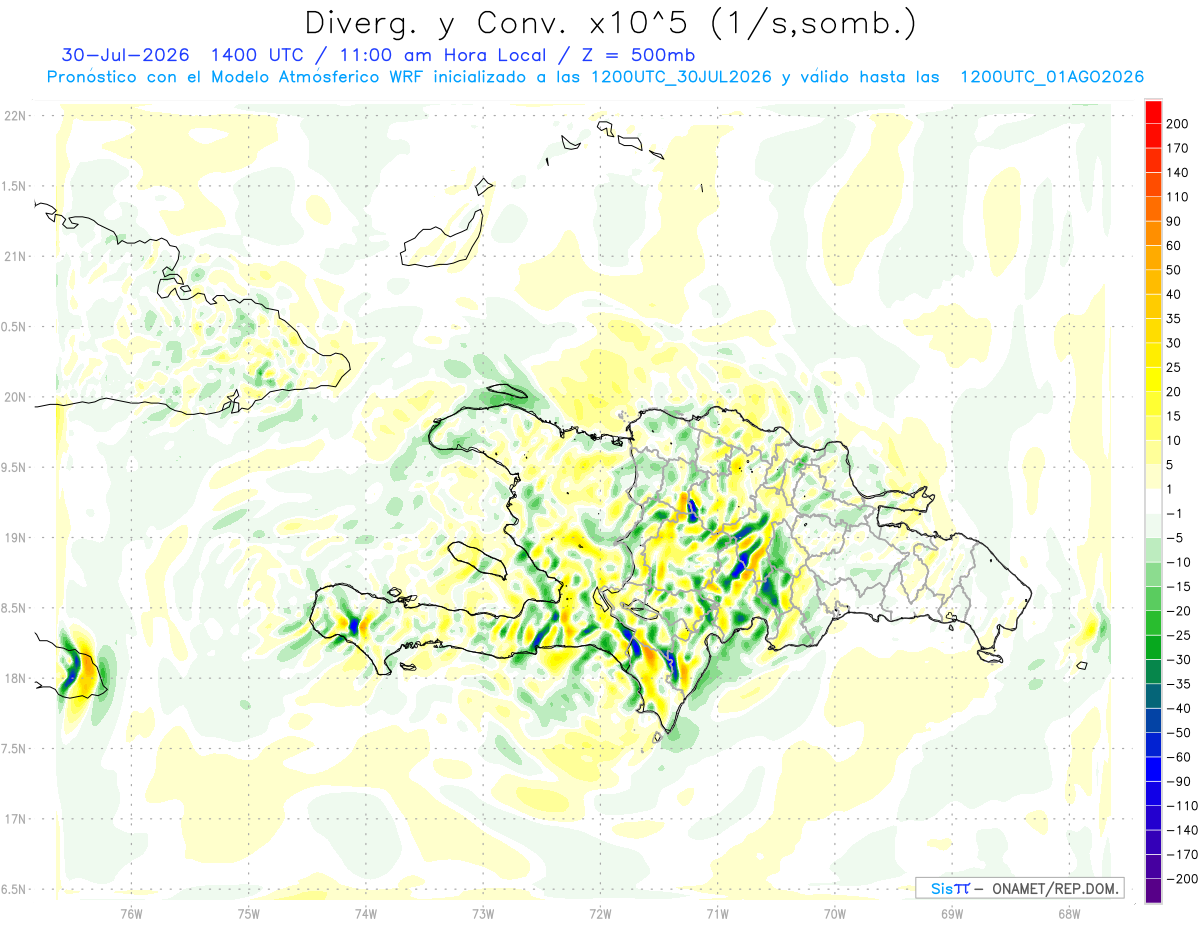Image resolution: width=1200 pixels, height=927 pixels.
Task: Click the '69W' longitude label
Action: (x=951, y=913)
